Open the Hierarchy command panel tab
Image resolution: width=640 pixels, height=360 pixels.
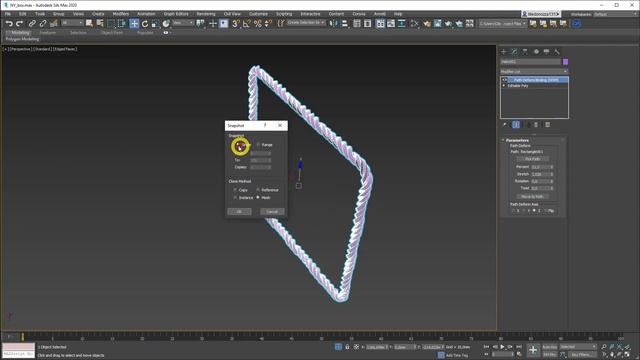coord(525,52)
